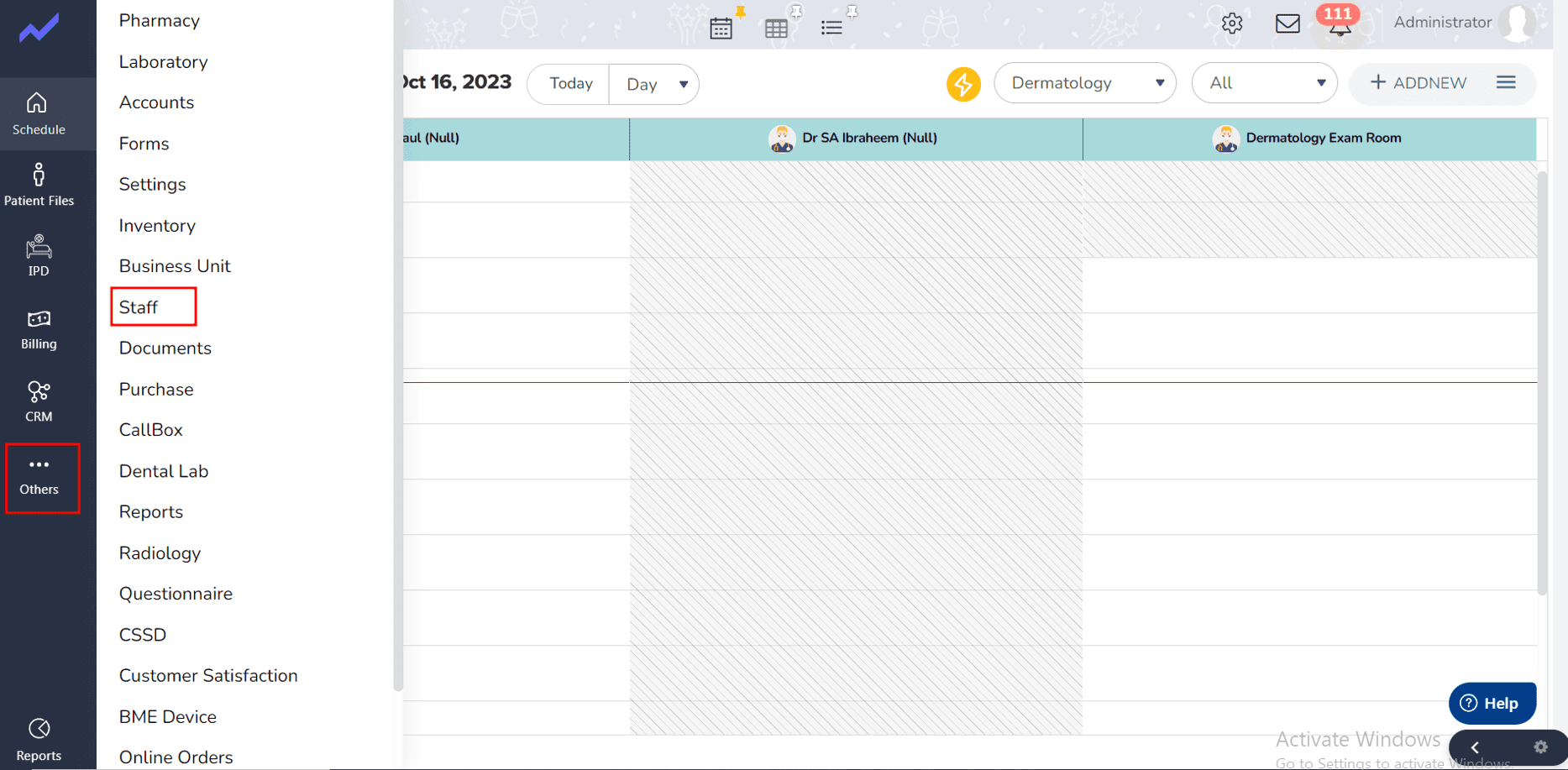Open Patient Files from sidebar
The height and width of the screenshot is (770, 1568).
pyautogui.click(x=39, y=185)
